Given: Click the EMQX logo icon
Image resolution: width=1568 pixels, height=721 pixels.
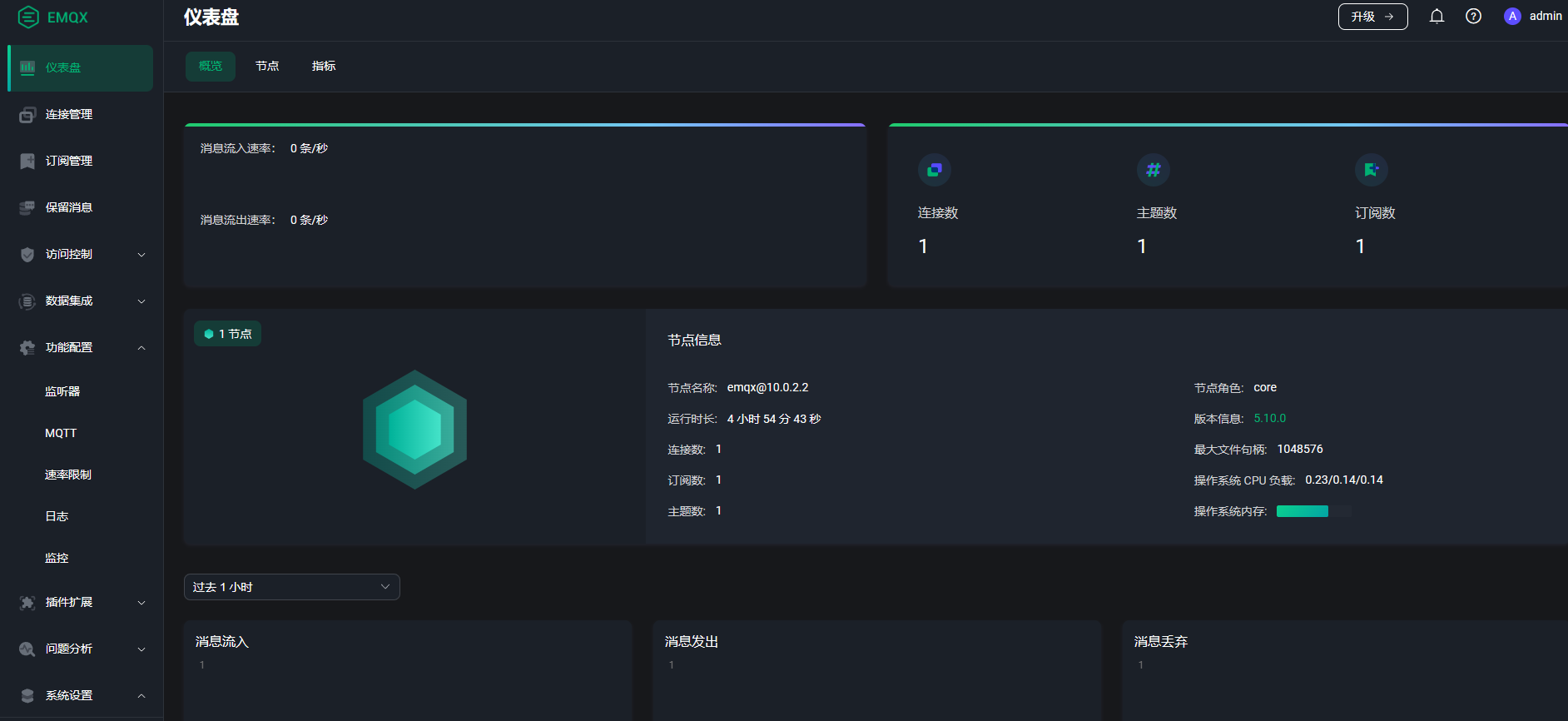Looking at the screenshot, I should 28,17.
